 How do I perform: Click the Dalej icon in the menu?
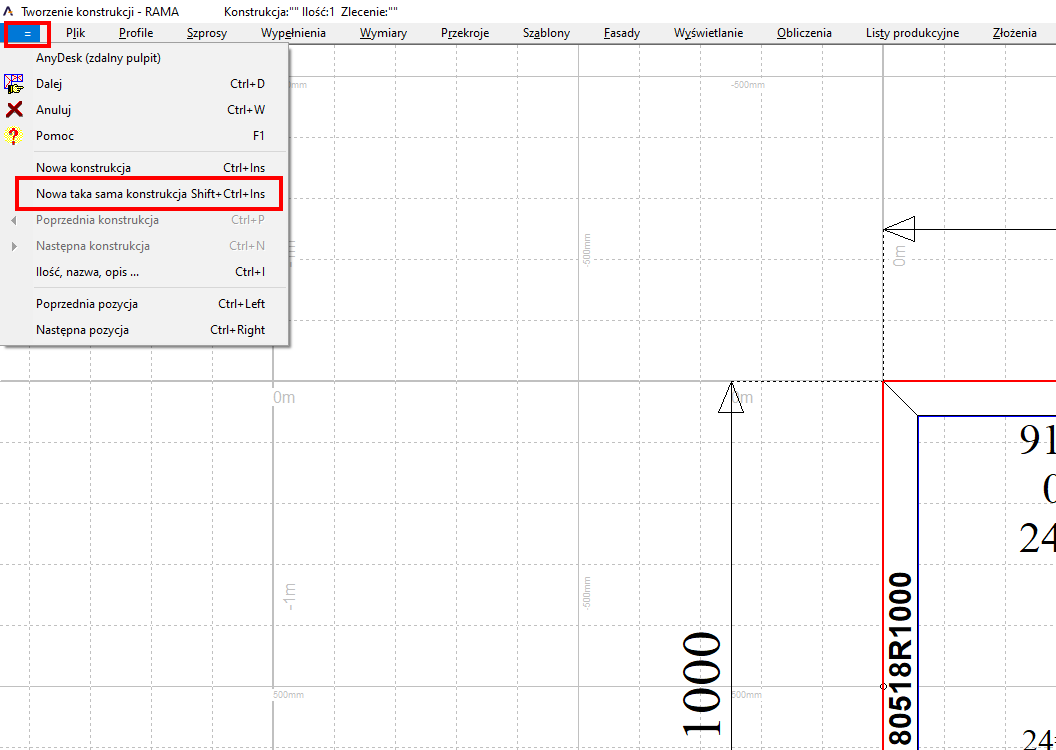[14, 85]
